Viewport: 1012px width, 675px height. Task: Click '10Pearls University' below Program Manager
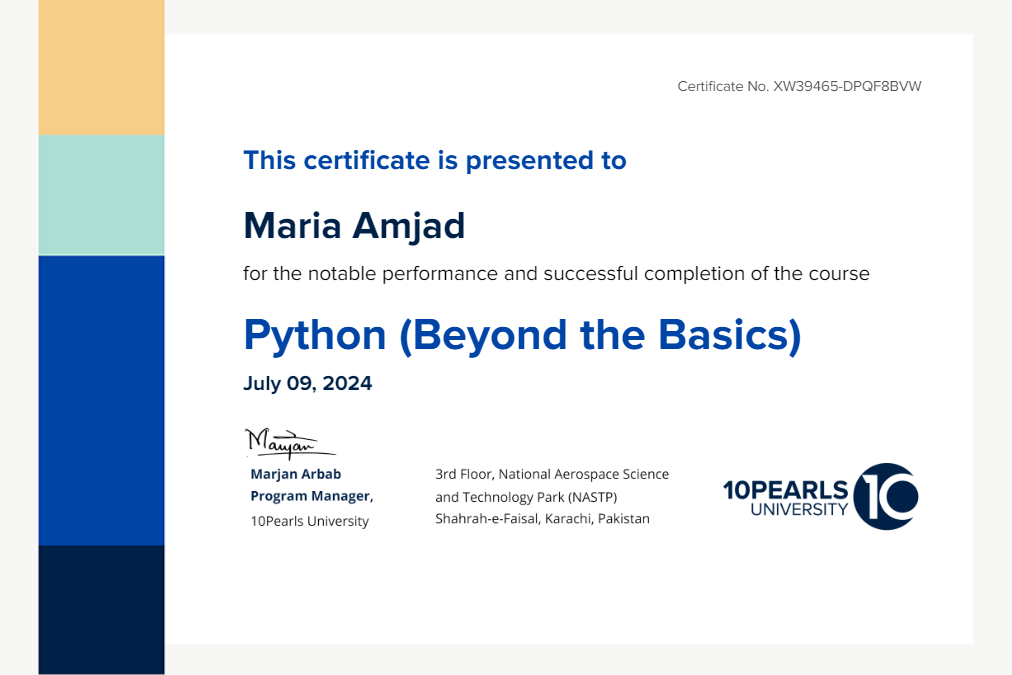click(x=309, y=521)
